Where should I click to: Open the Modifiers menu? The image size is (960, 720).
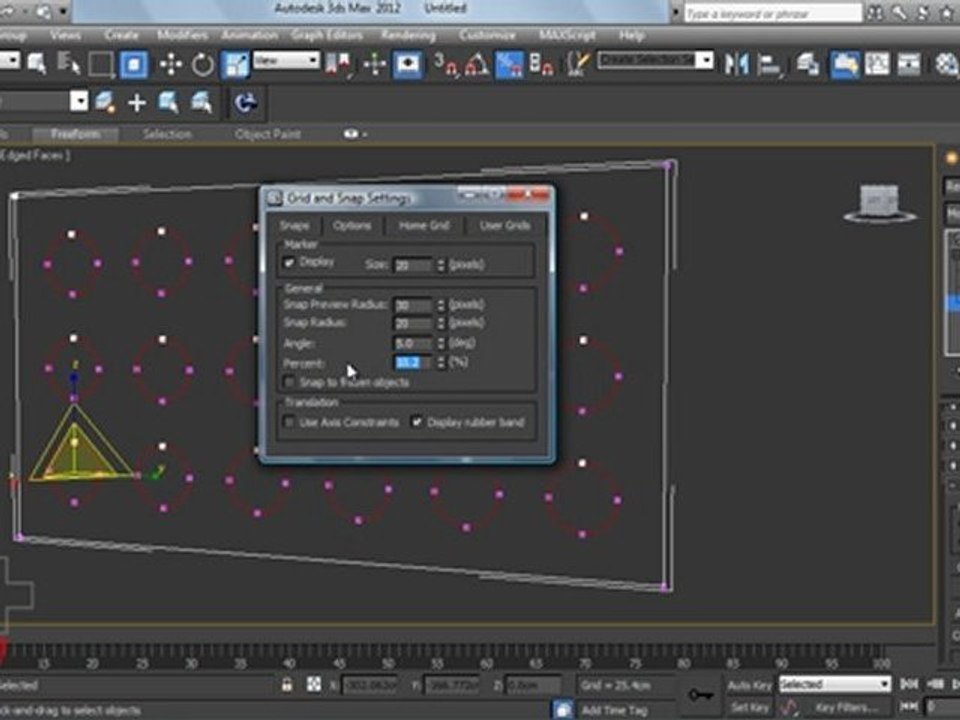point(182,35)
